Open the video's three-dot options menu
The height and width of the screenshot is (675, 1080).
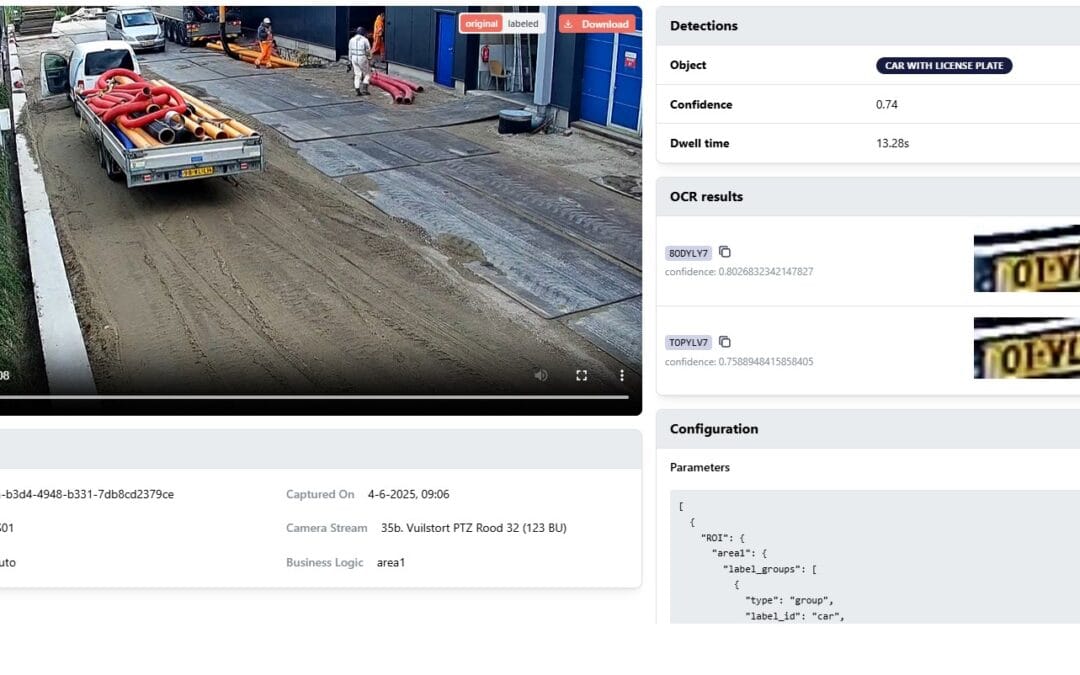(621, 375)
